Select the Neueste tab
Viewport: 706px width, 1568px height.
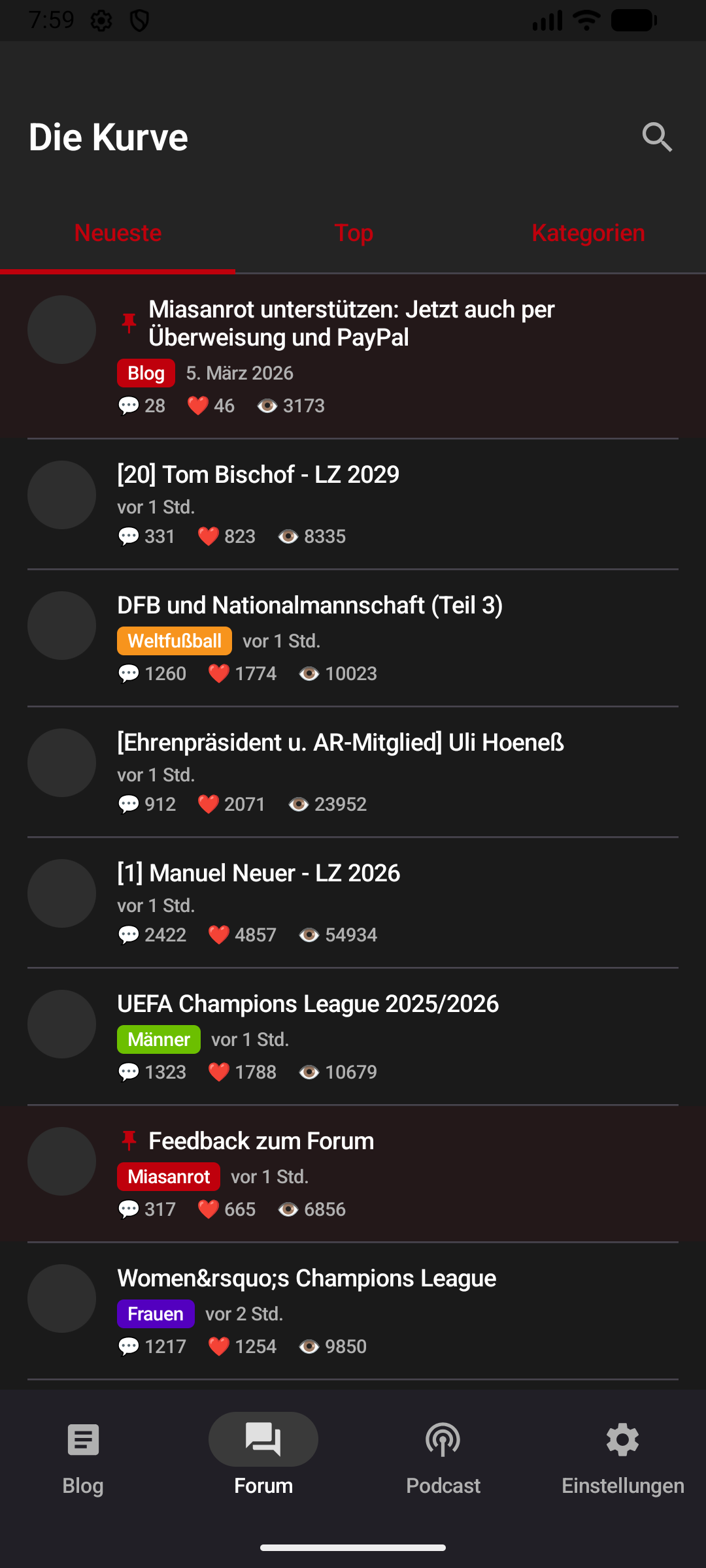tap(118, 233)
